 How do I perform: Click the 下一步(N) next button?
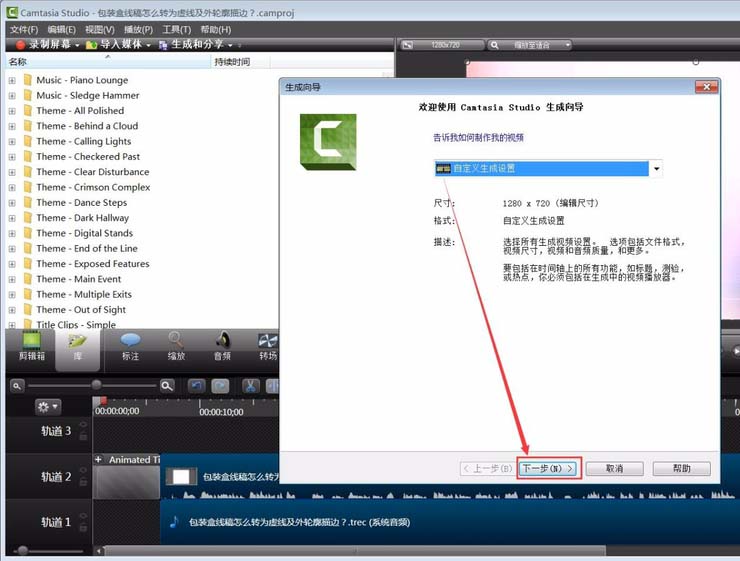click(548, 469)
